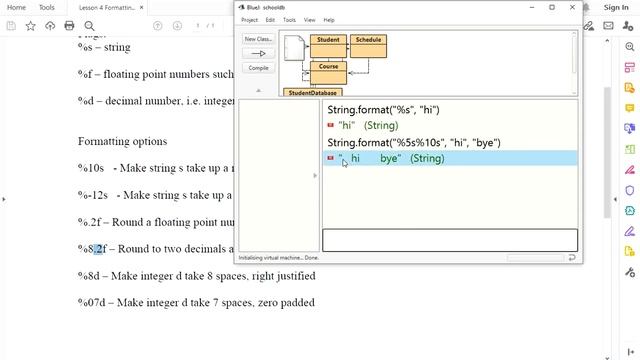Click the BlueJ class diagram scrollbar
This screenshot has height=360, width=640.
(574, 56)
